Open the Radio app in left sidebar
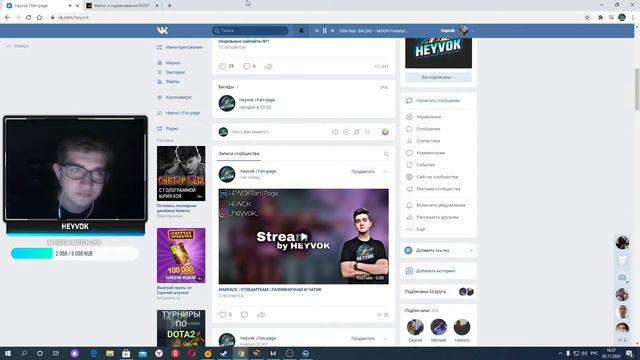Image resolution: width=640 pixels, height=360 pixels. point(172,128)
